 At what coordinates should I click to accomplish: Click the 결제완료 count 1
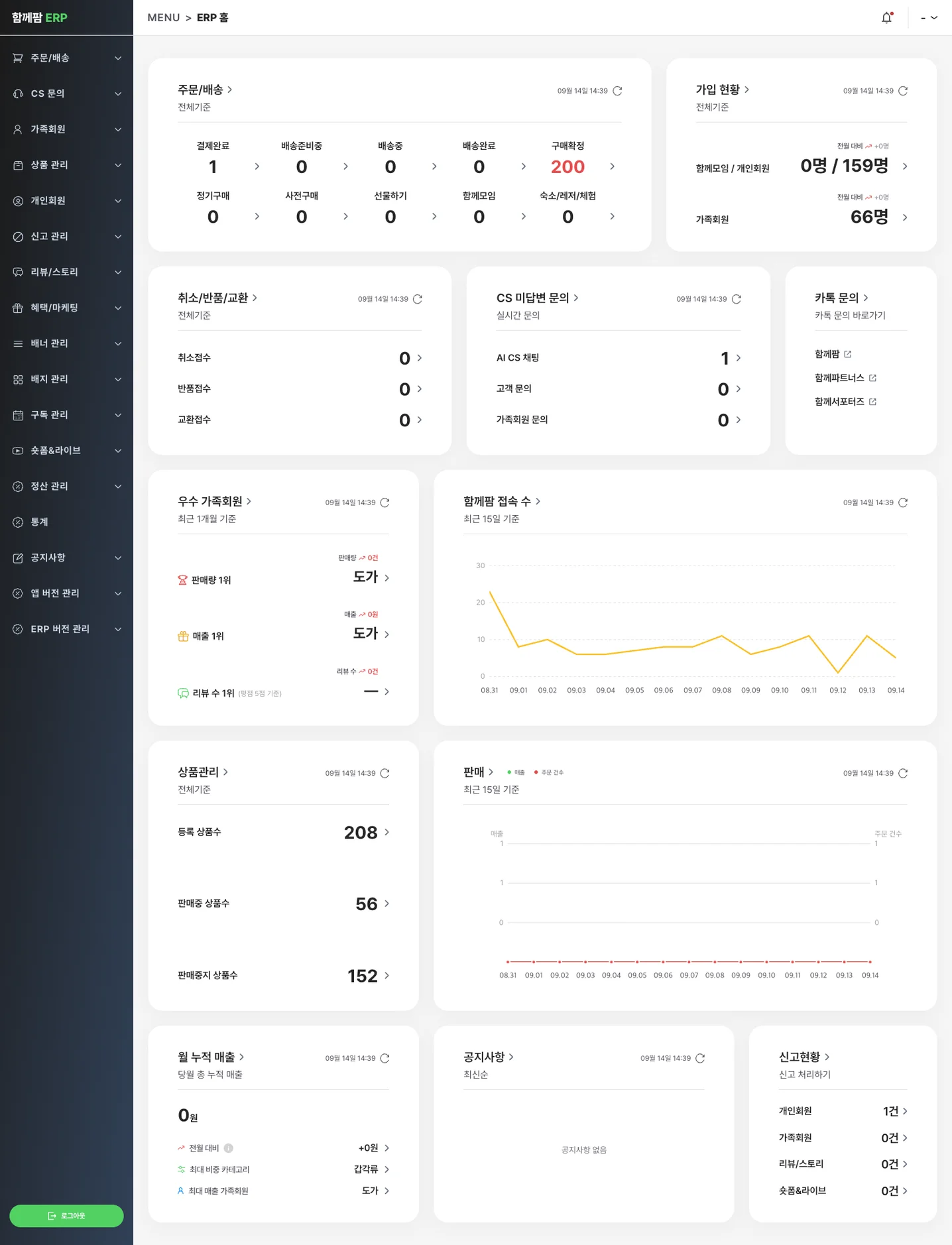(x=213, y=167)
